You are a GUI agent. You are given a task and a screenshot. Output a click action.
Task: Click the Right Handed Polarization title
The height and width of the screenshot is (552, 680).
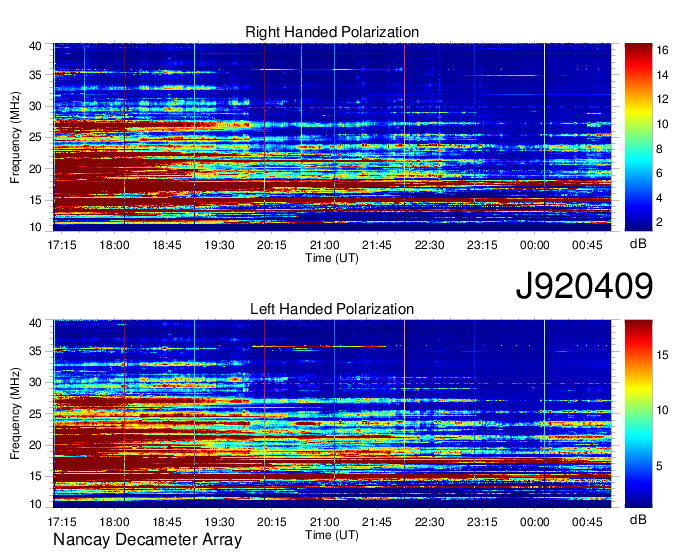[332, 32]
